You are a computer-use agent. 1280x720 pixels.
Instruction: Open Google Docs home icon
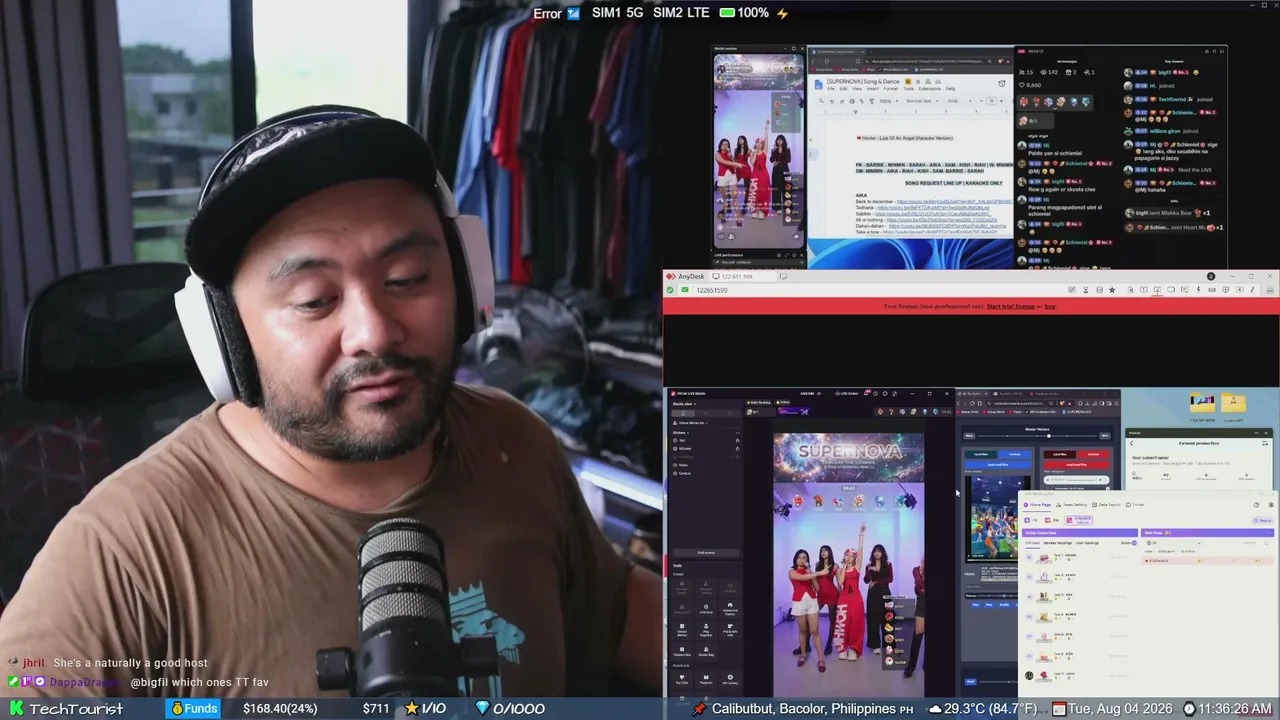[818, 84]
